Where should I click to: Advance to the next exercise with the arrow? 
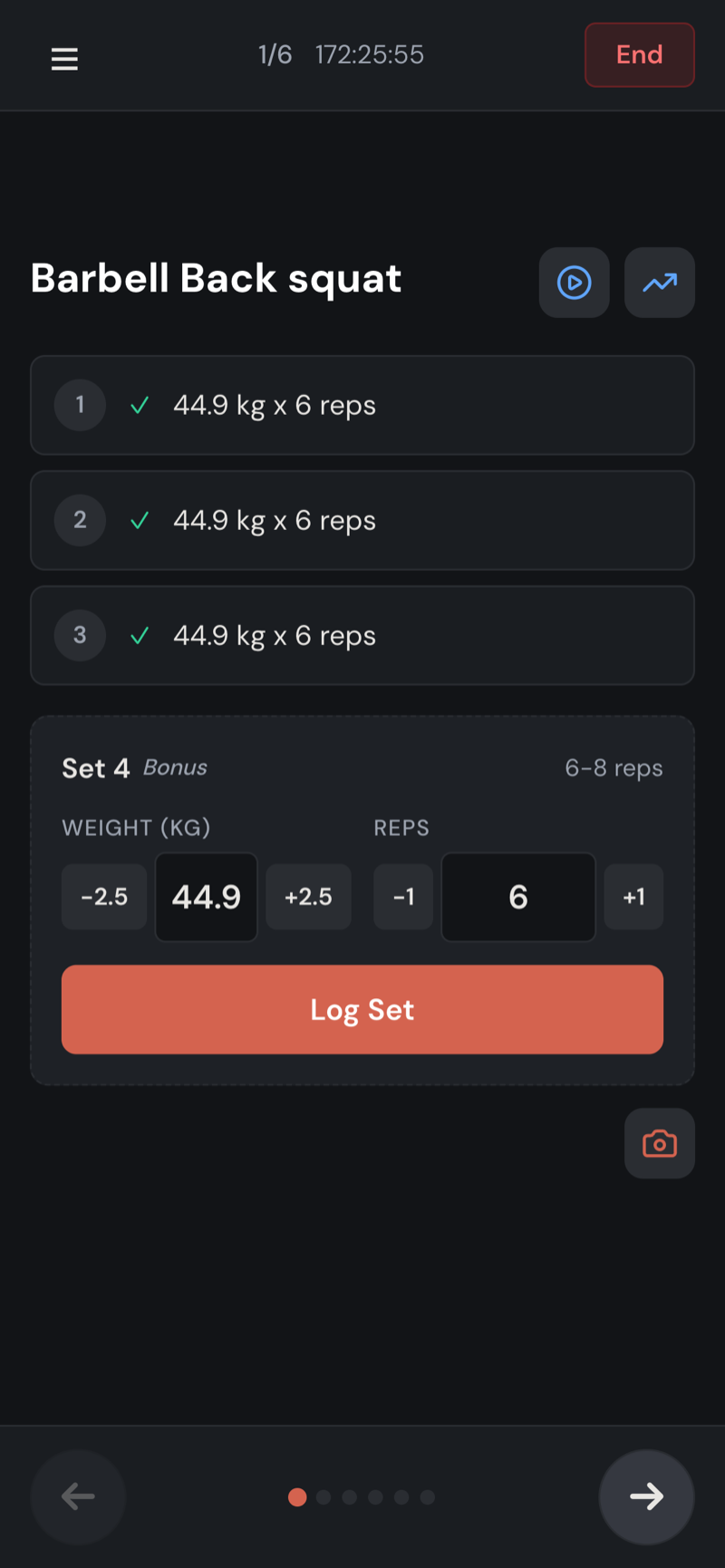646,1496
